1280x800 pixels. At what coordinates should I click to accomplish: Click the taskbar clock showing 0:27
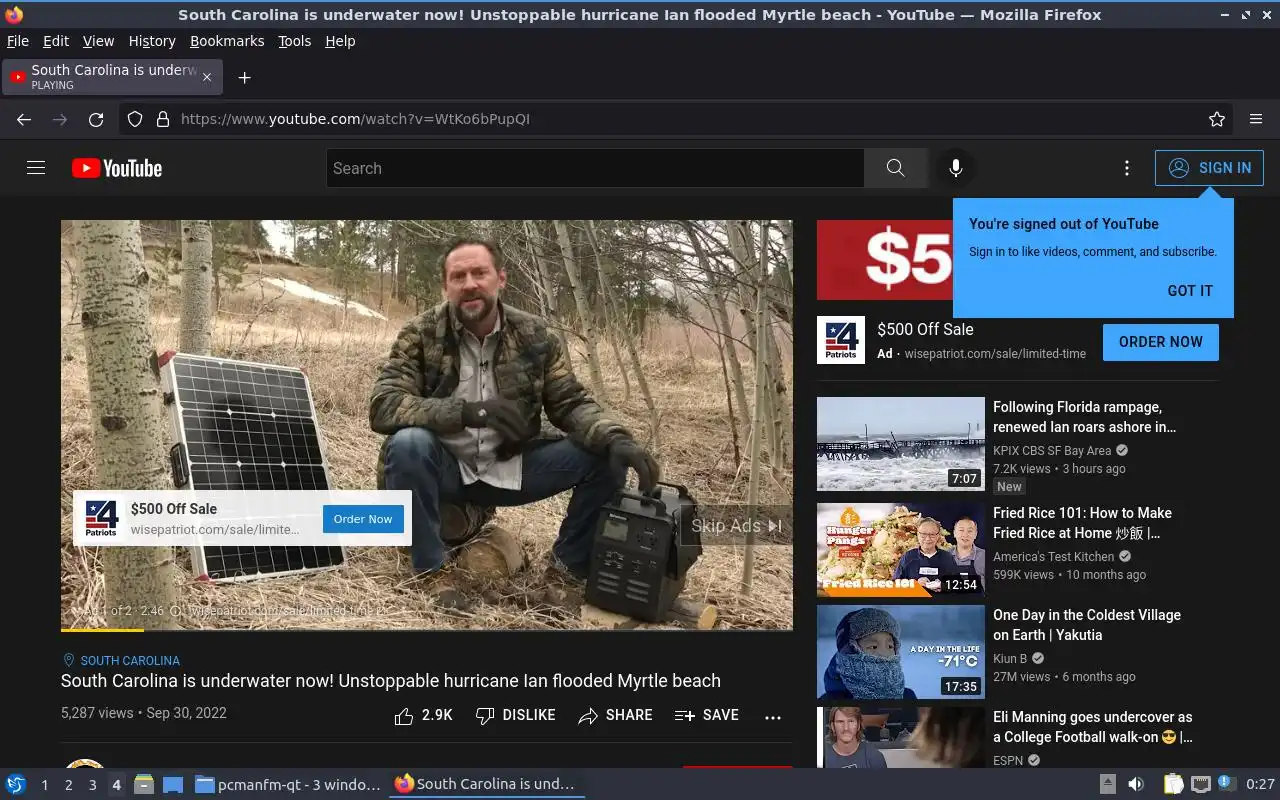1260,784
